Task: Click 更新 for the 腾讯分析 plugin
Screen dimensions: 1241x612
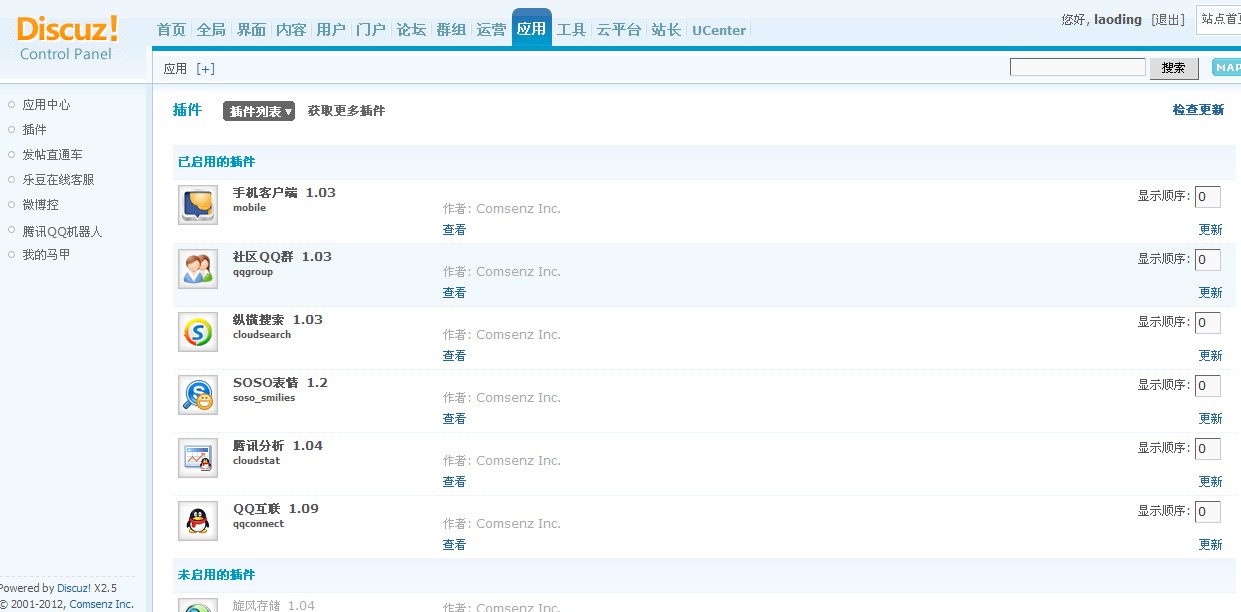Action: click(1210, 482)
